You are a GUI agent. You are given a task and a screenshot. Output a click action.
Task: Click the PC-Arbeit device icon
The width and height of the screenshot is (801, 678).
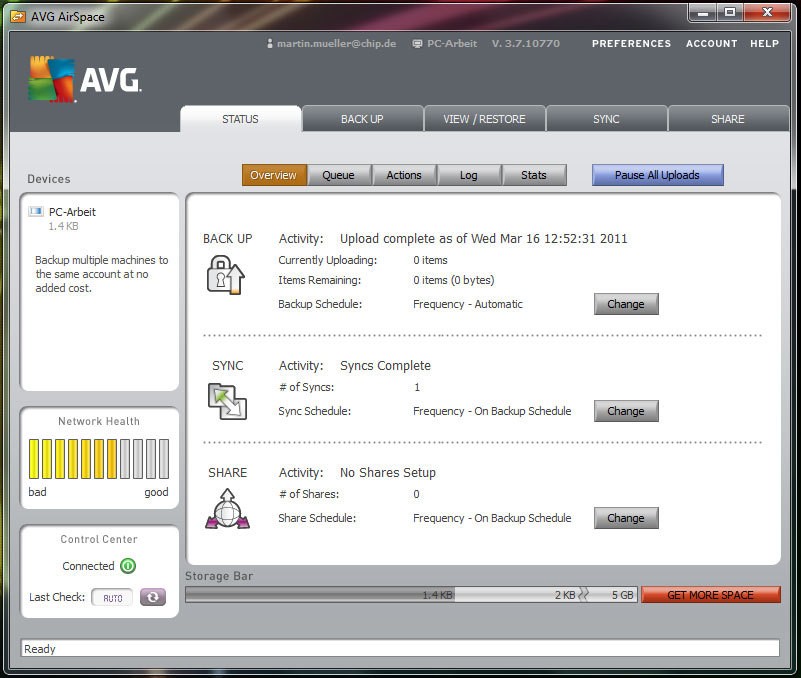[36, 211]
